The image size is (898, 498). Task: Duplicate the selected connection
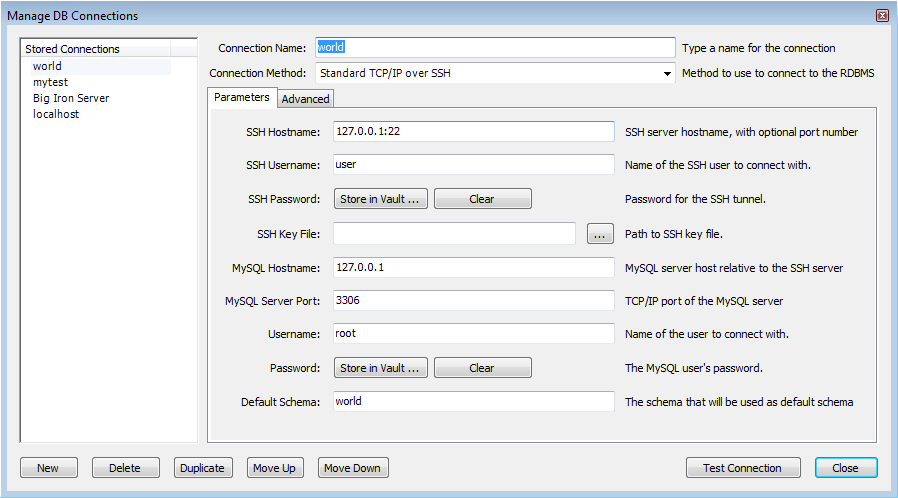pos(203,468)
